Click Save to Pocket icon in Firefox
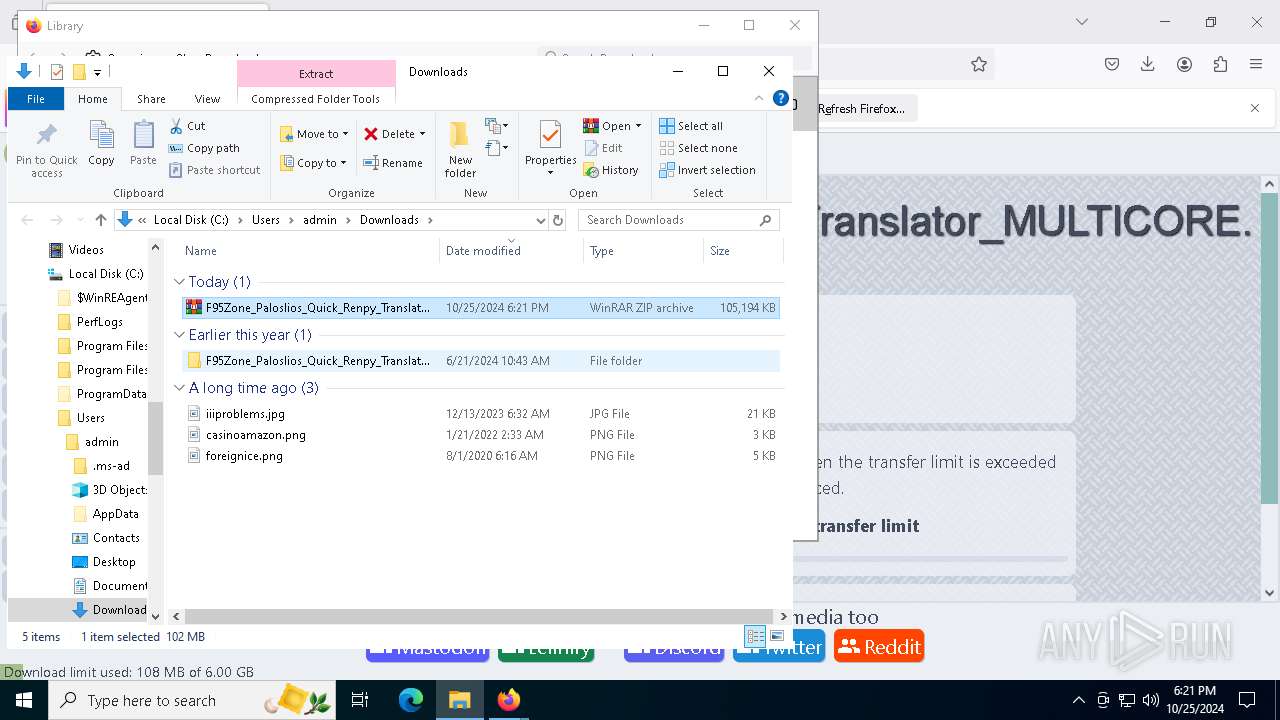 (1112, 64)
